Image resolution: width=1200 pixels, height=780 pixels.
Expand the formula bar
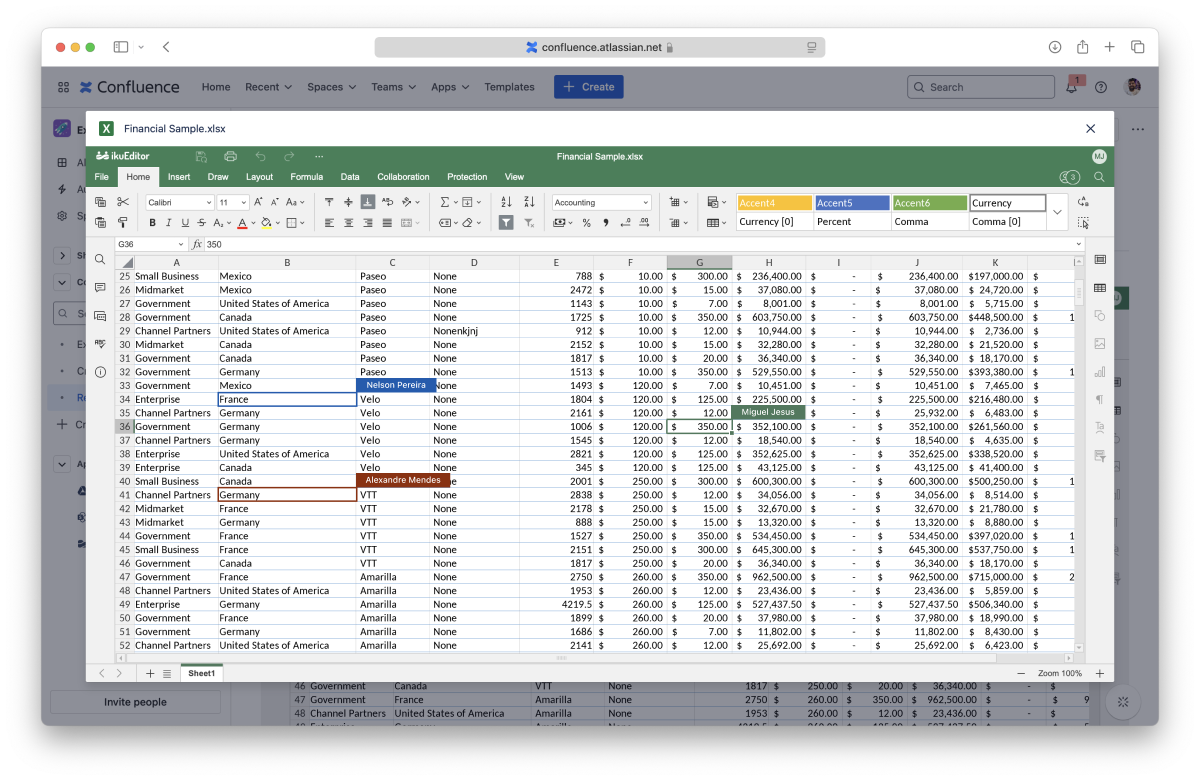pos(1079,244)
